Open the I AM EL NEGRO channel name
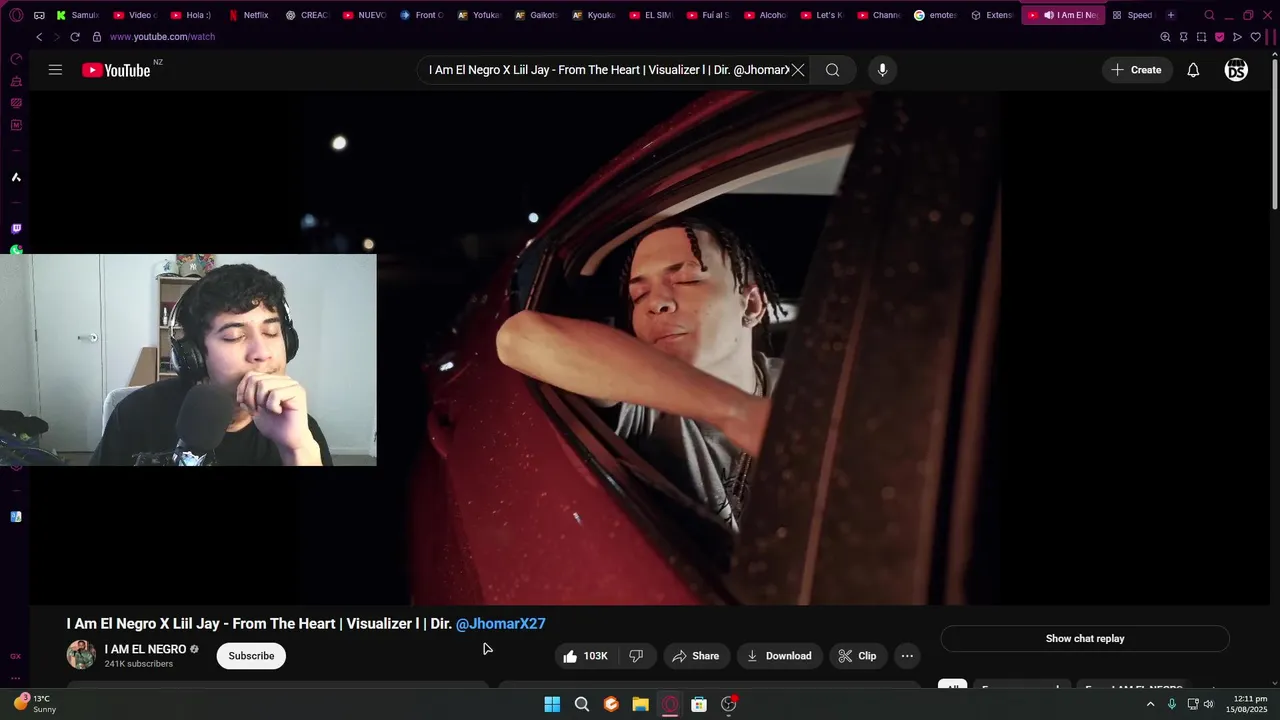 pos(145,649)
